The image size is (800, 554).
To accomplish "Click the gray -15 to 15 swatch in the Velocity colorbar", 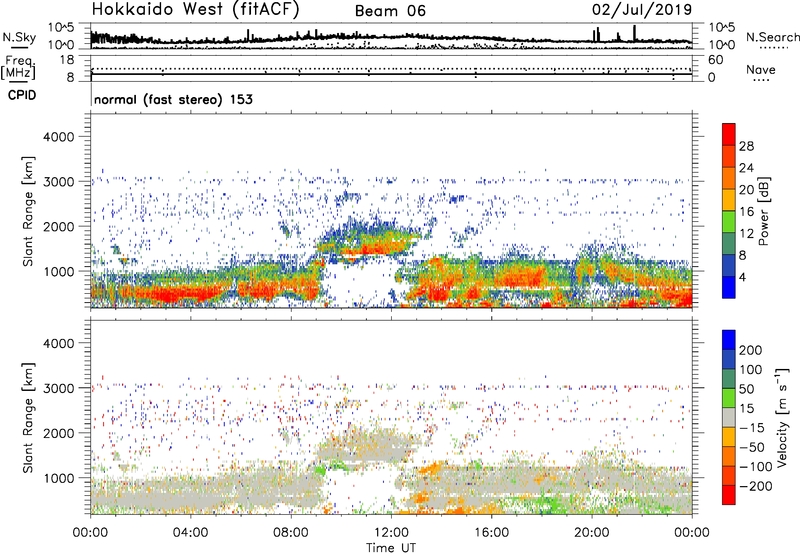I will point(729,417).
